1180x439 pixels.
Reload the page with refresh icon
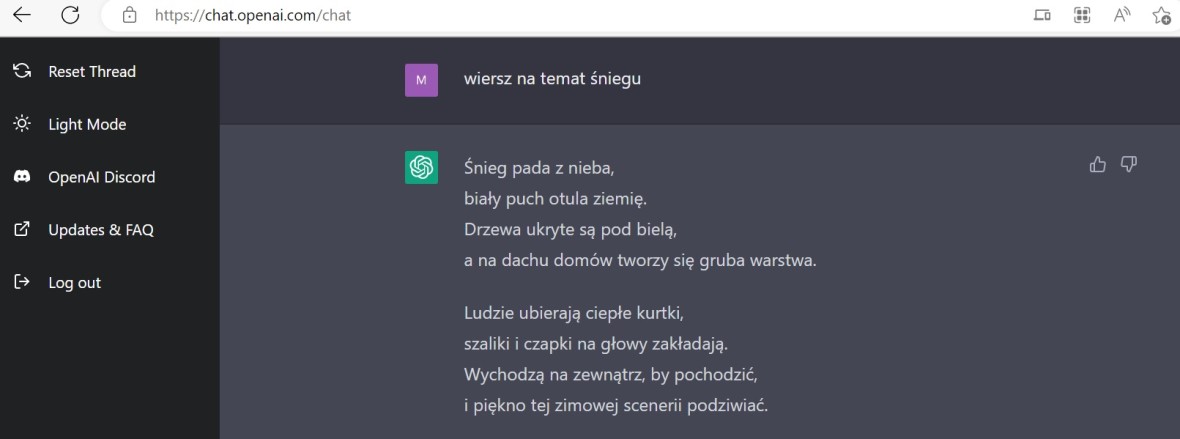(70, 14)
